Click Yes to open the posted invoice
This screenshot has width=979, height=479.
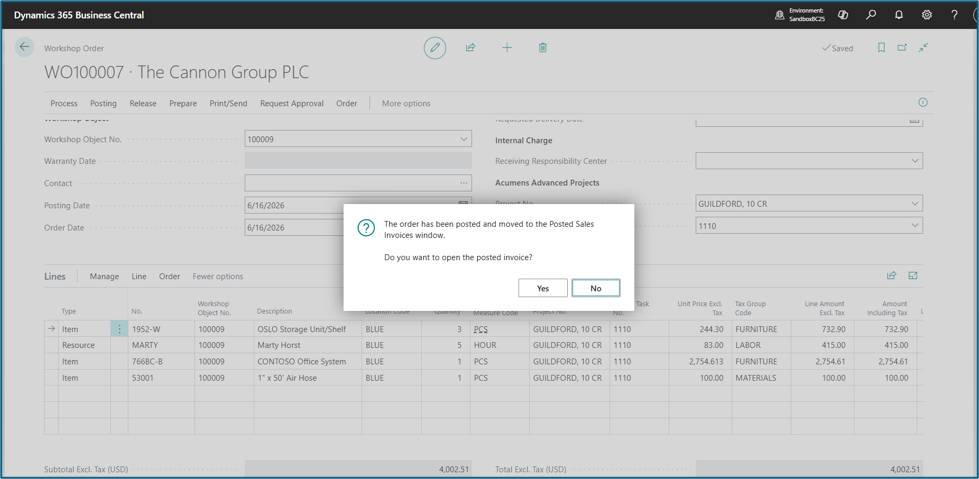click(x=543, y=288)
